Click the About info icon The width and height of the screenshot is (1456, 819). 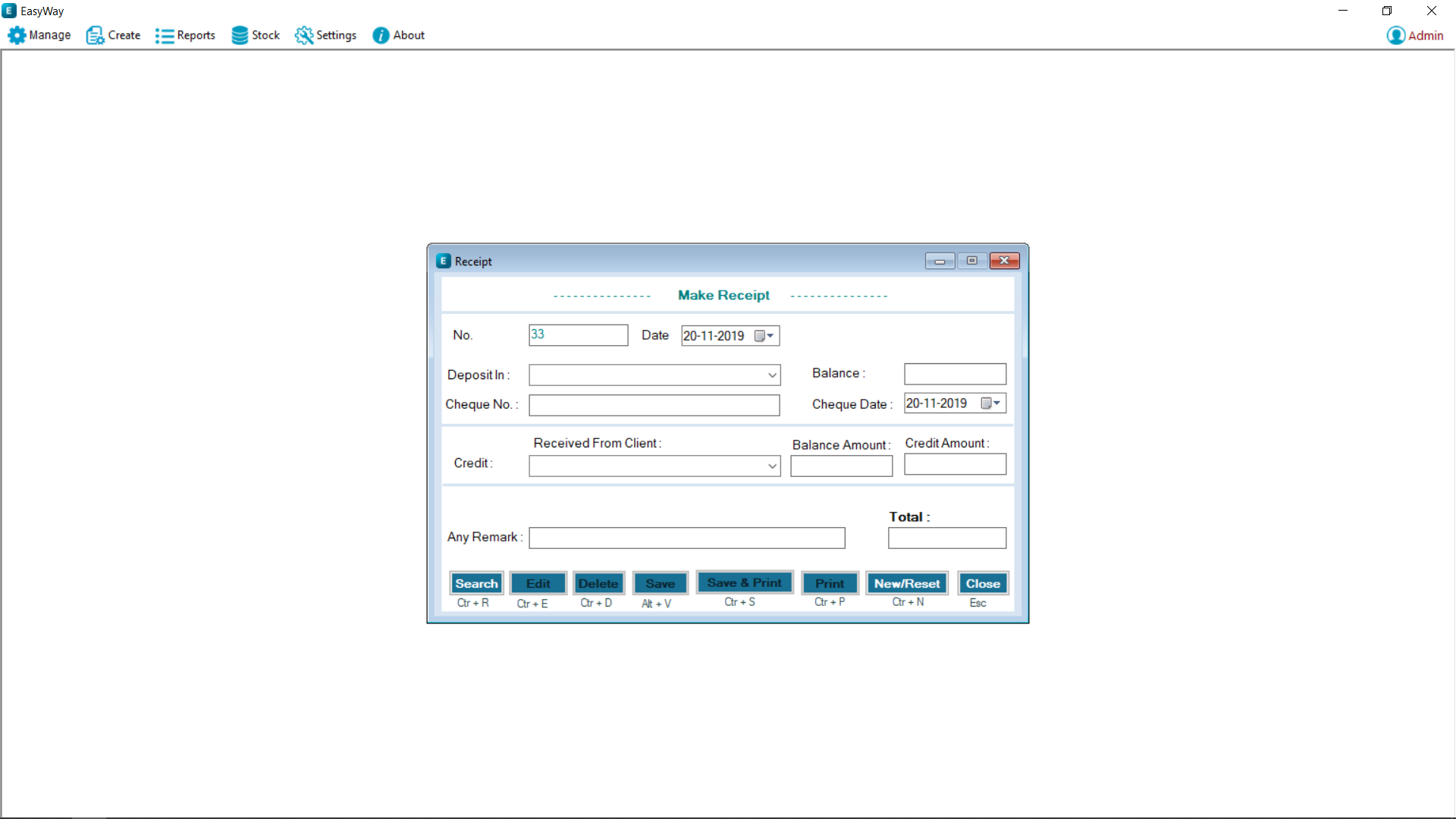(381, 36)
